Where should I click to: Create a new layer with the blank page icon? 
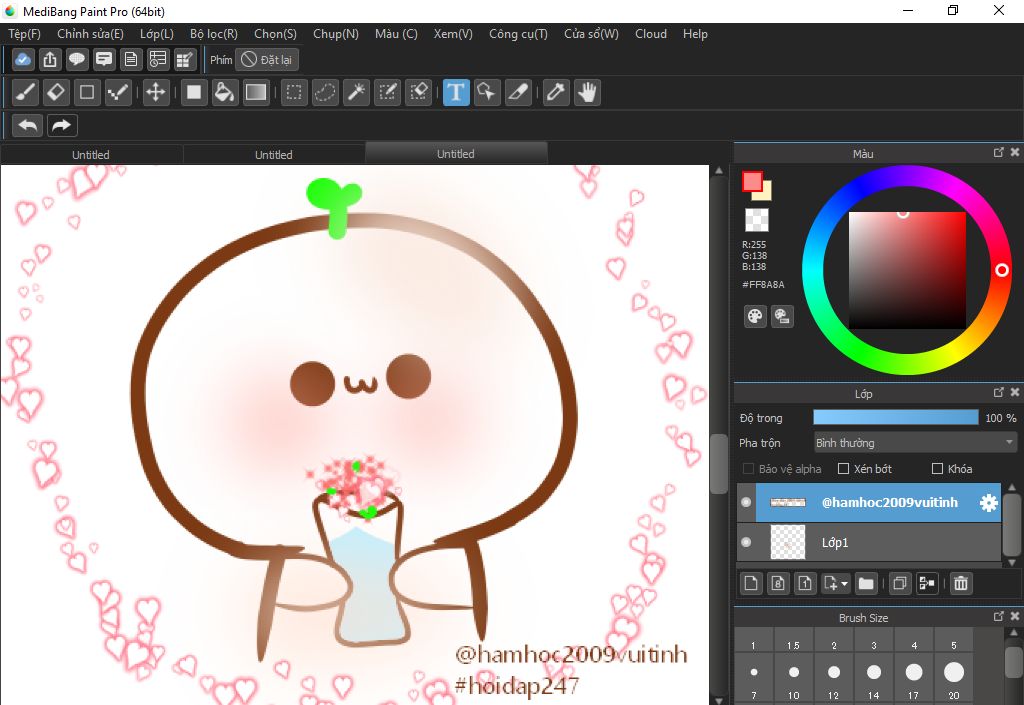pos(751,583)
